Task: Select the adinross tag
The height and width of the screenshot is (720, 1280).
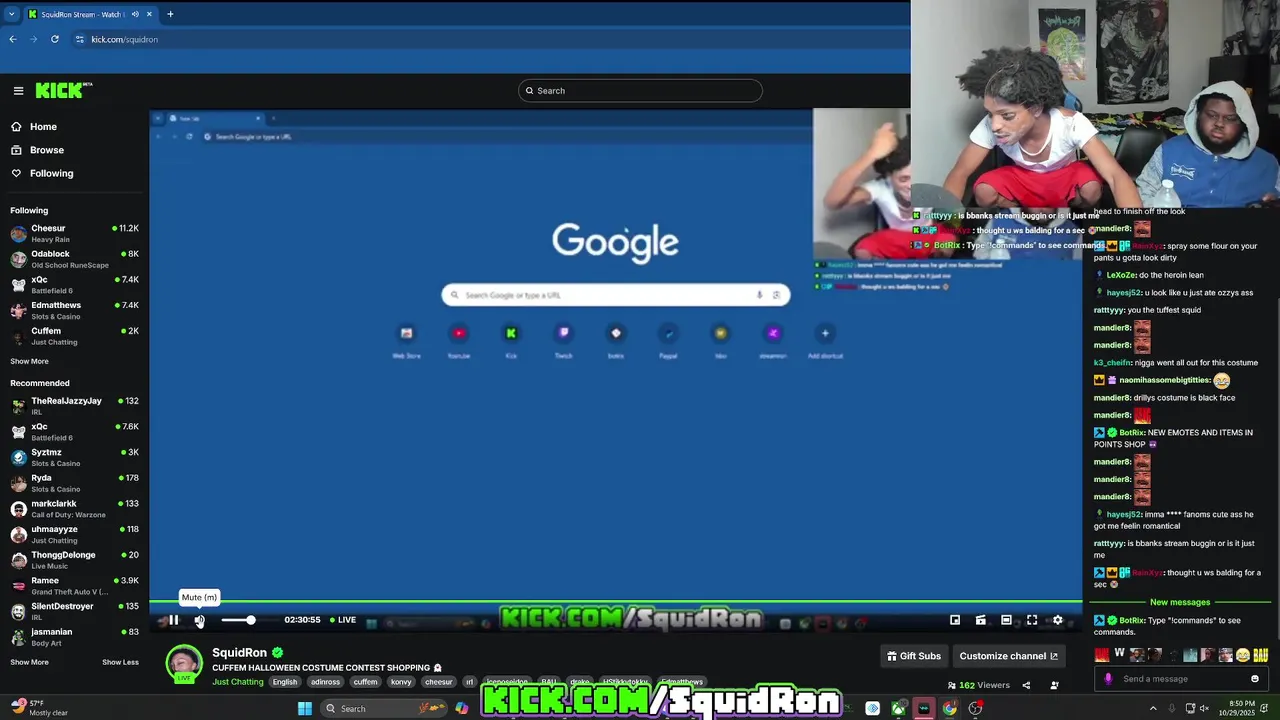Action: pyautogui.click(x=326, y=682)
